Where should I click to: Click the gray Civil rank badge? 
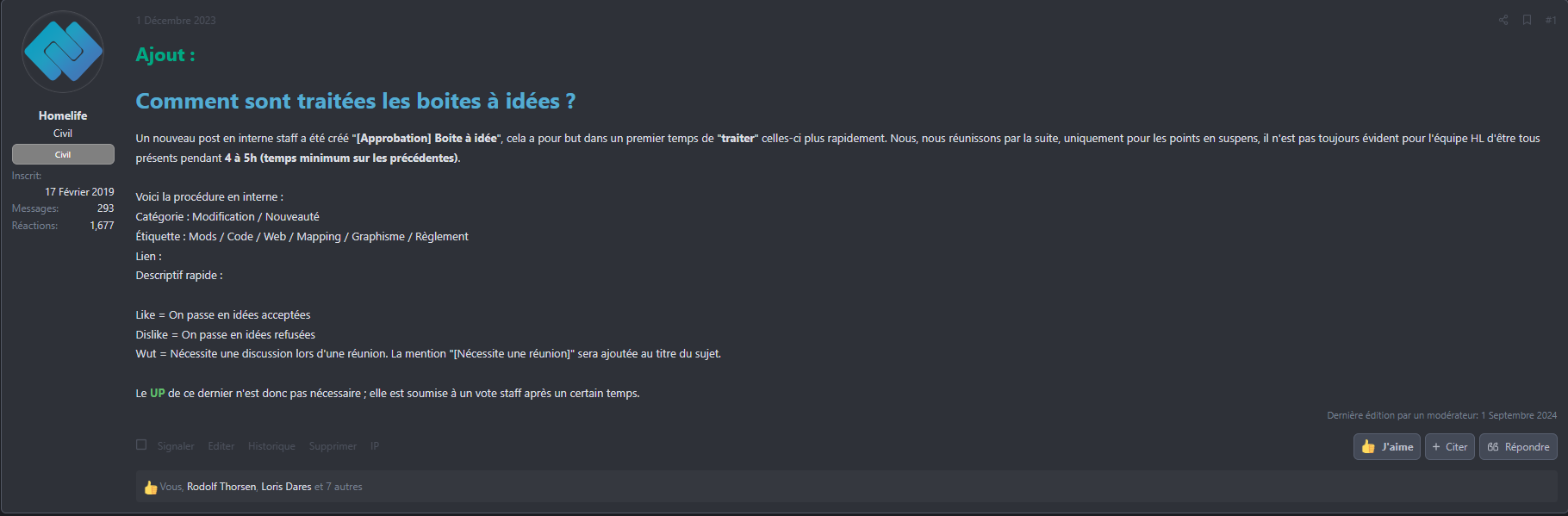coord(63,154)
